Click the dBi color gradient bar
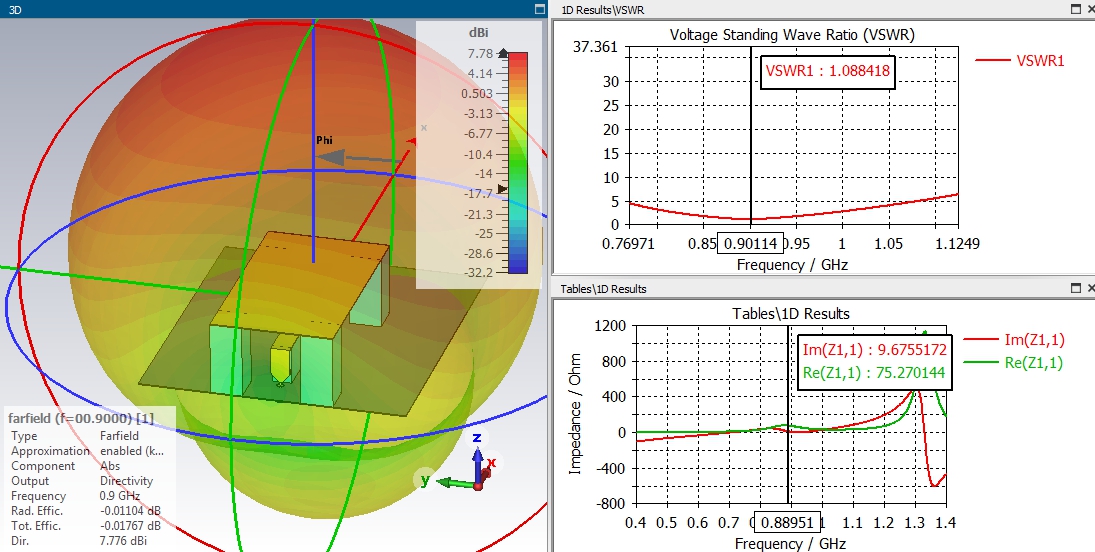Screen dimensions: 1095x552 517,163
